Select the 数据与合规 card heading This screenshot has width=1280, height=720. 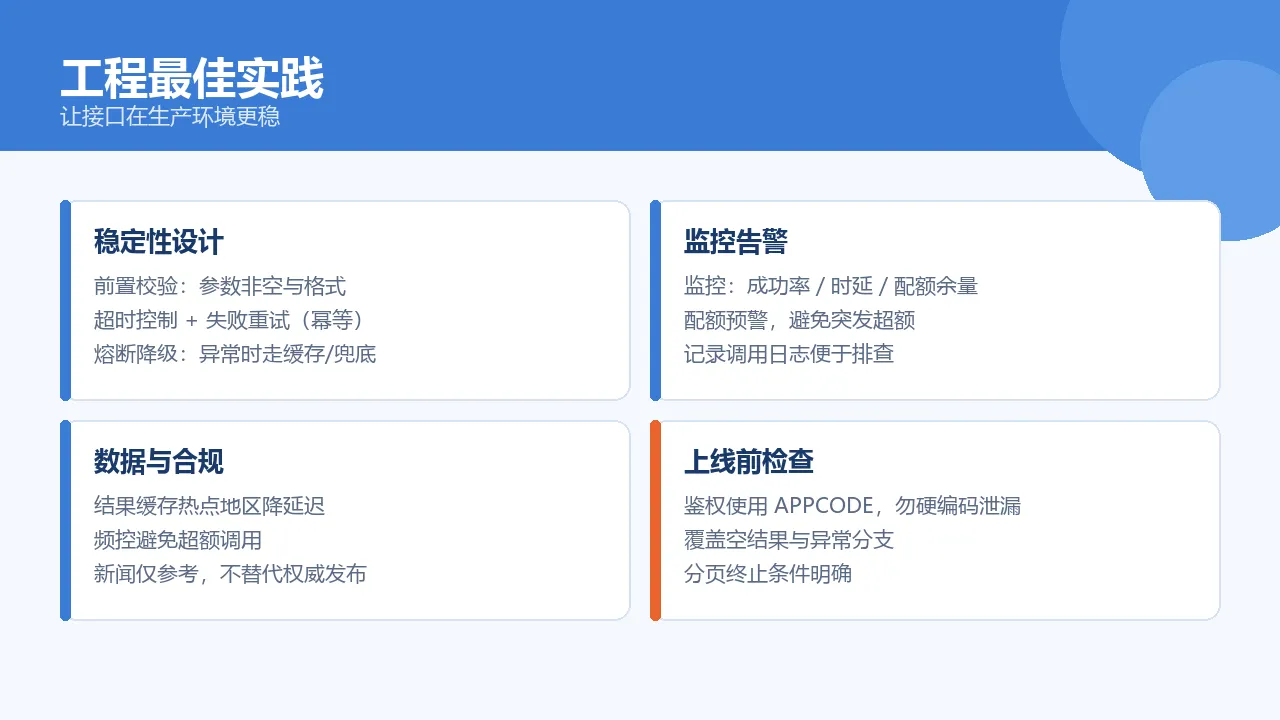[x=159, y=461]
